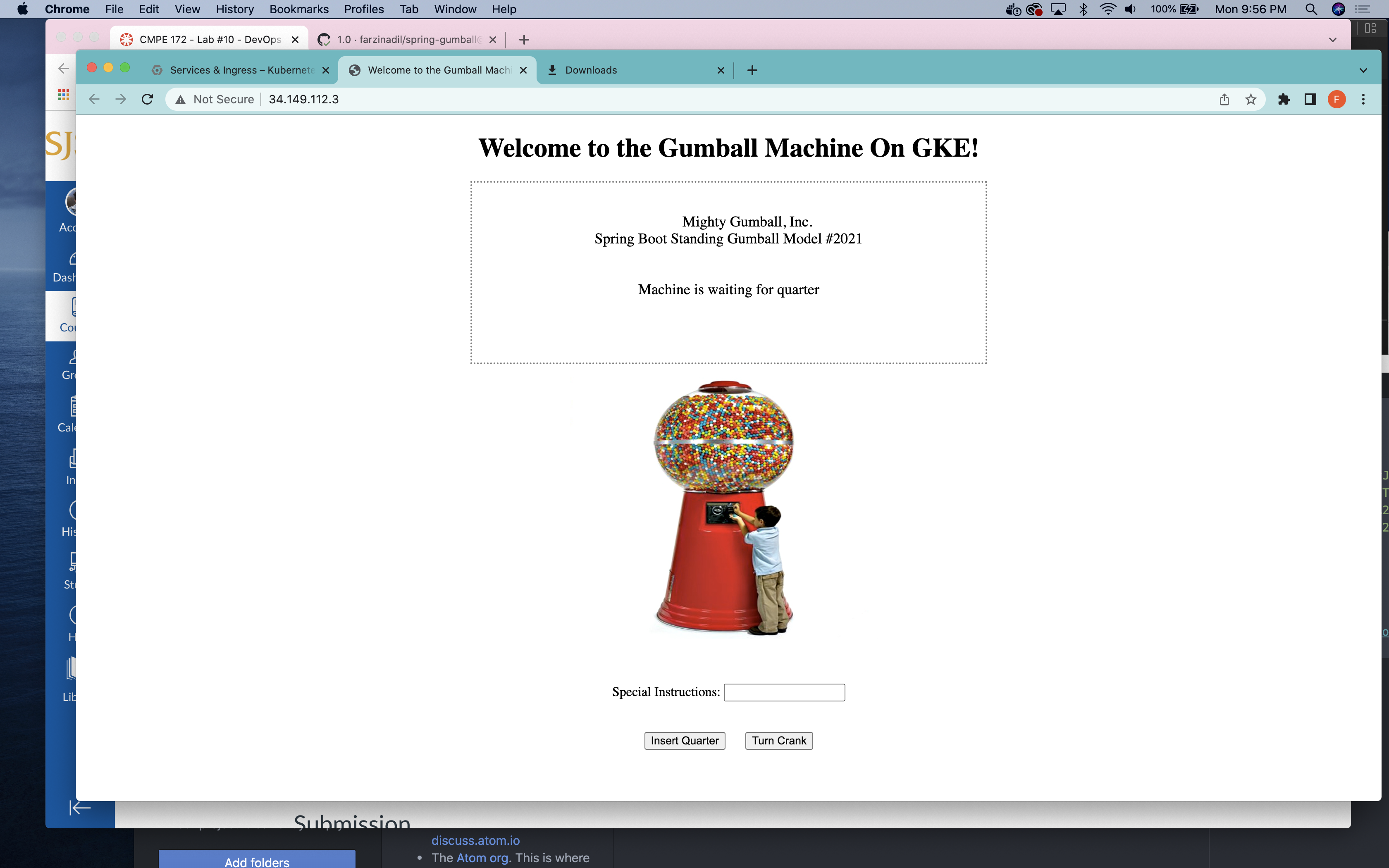Image resolution: width=1389 pixels, height=868 pixels.
Task: Switch to the Services & Ingress tab
Action: click(241, 70)
